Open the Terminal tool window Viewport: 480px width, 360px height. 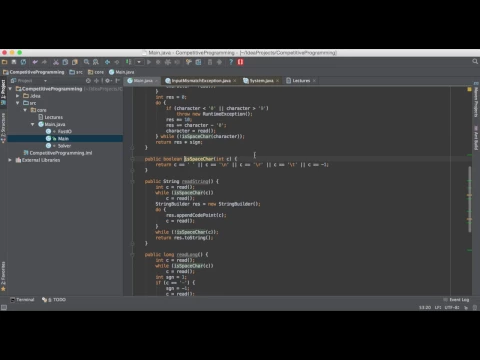click(22, 300)
